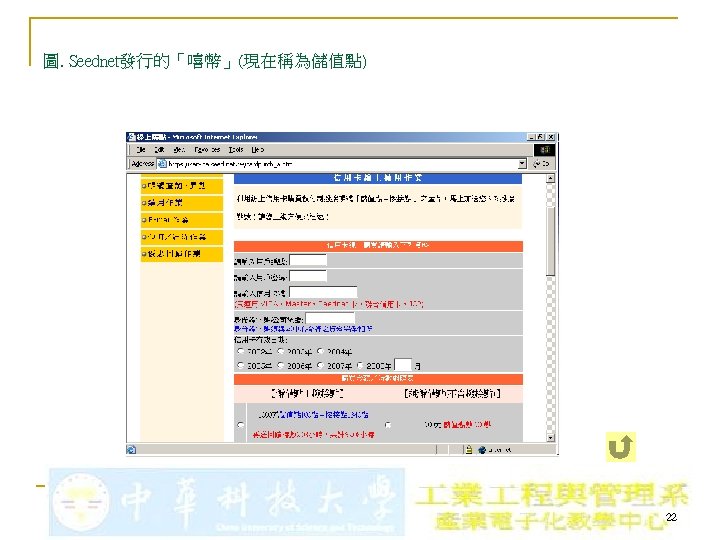
Task: Click the scroll up arrow of page scrollbar
Action: point(551,179)
